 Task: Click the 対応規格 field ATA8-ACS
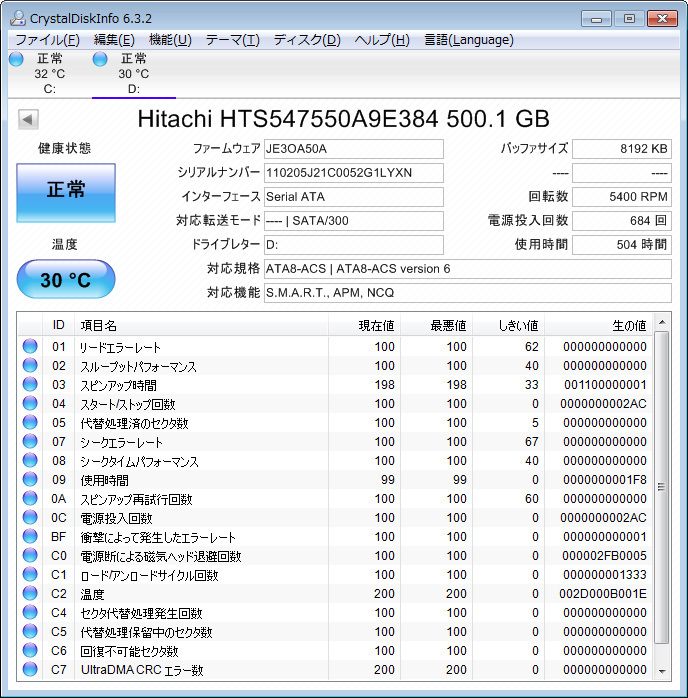(468, 269)
